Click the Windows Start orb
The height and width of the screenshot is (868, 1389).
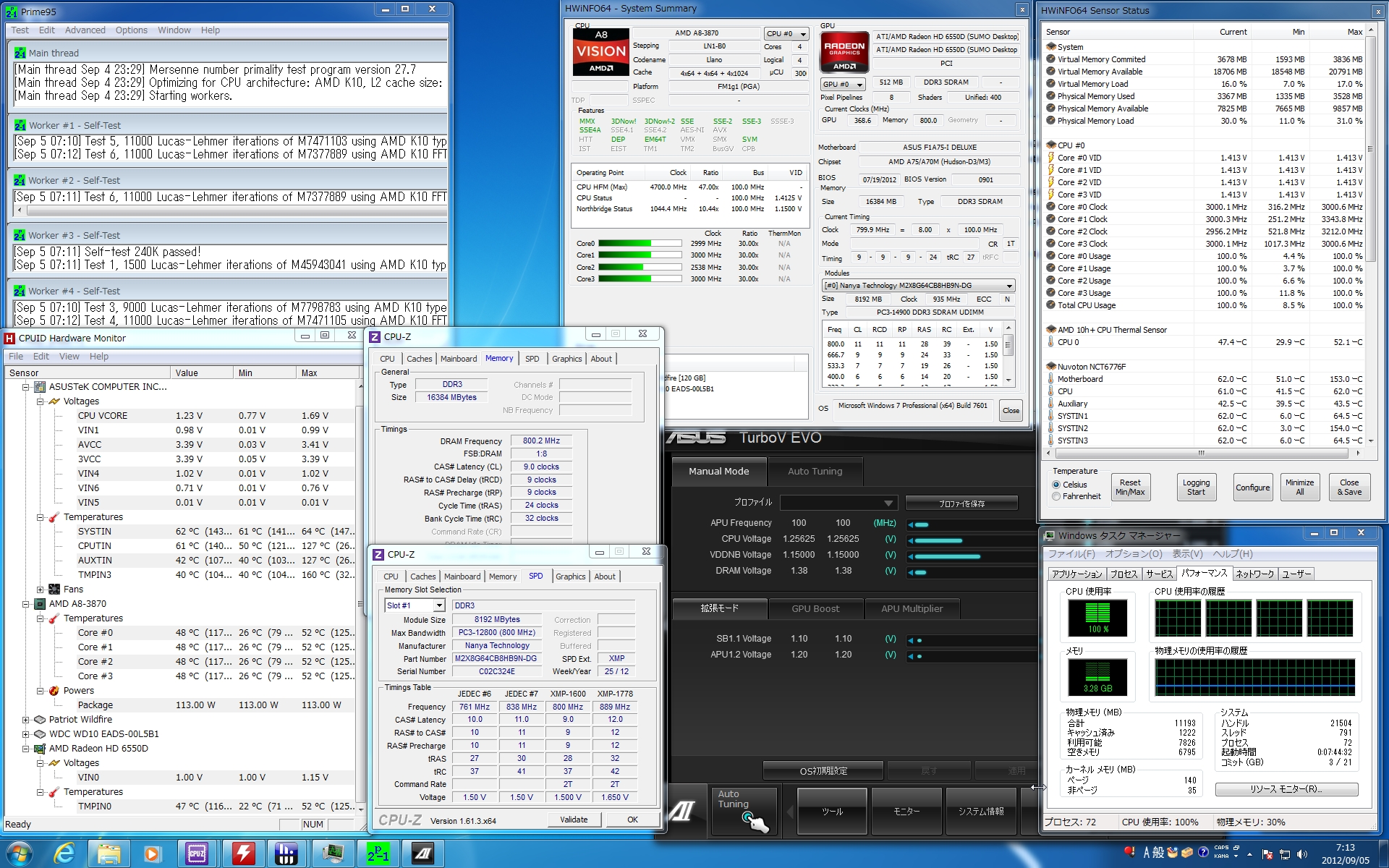coord(18,854)
